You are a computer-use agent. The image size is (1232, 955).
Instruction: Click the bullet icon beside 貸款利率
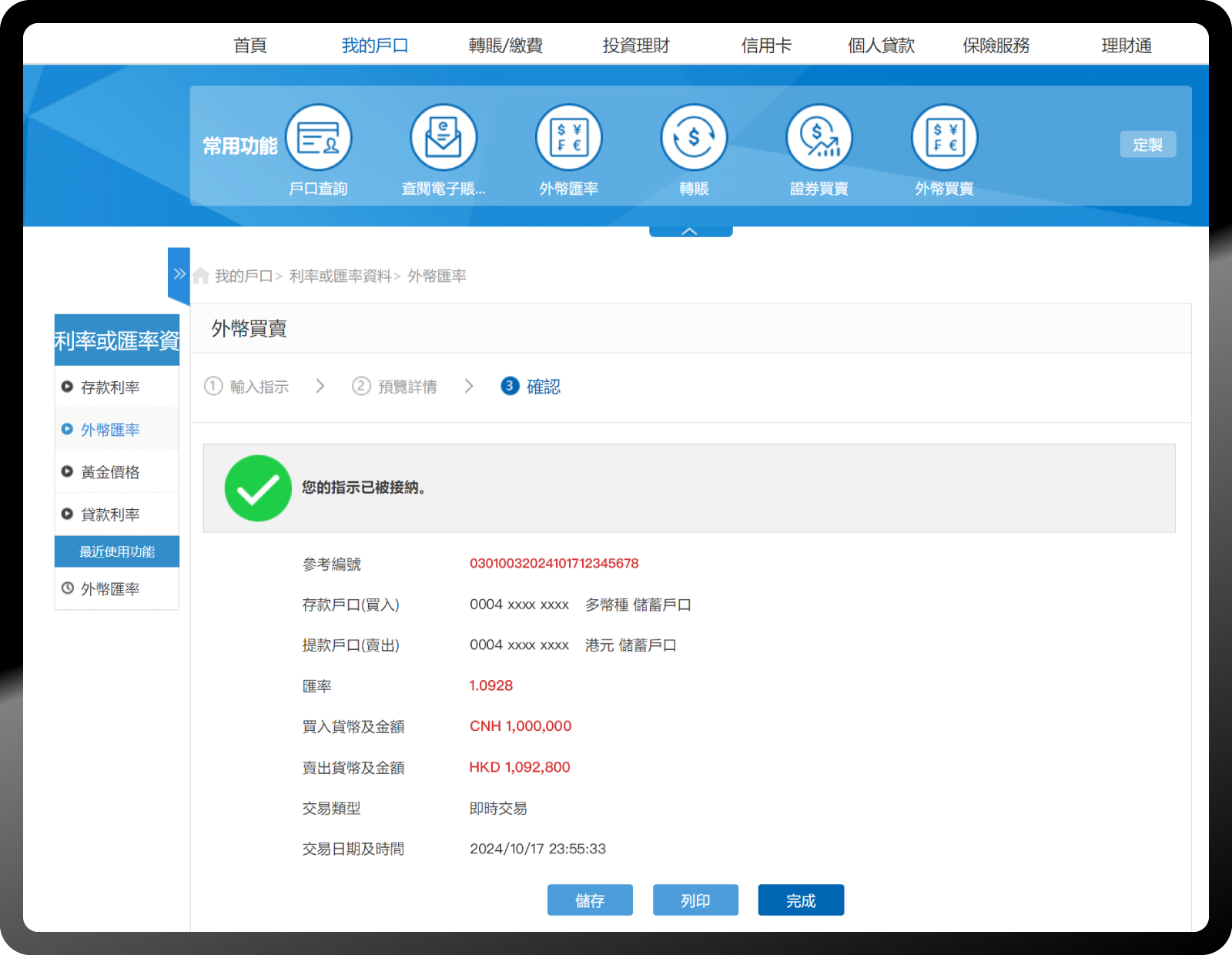[x=67, y=514]
